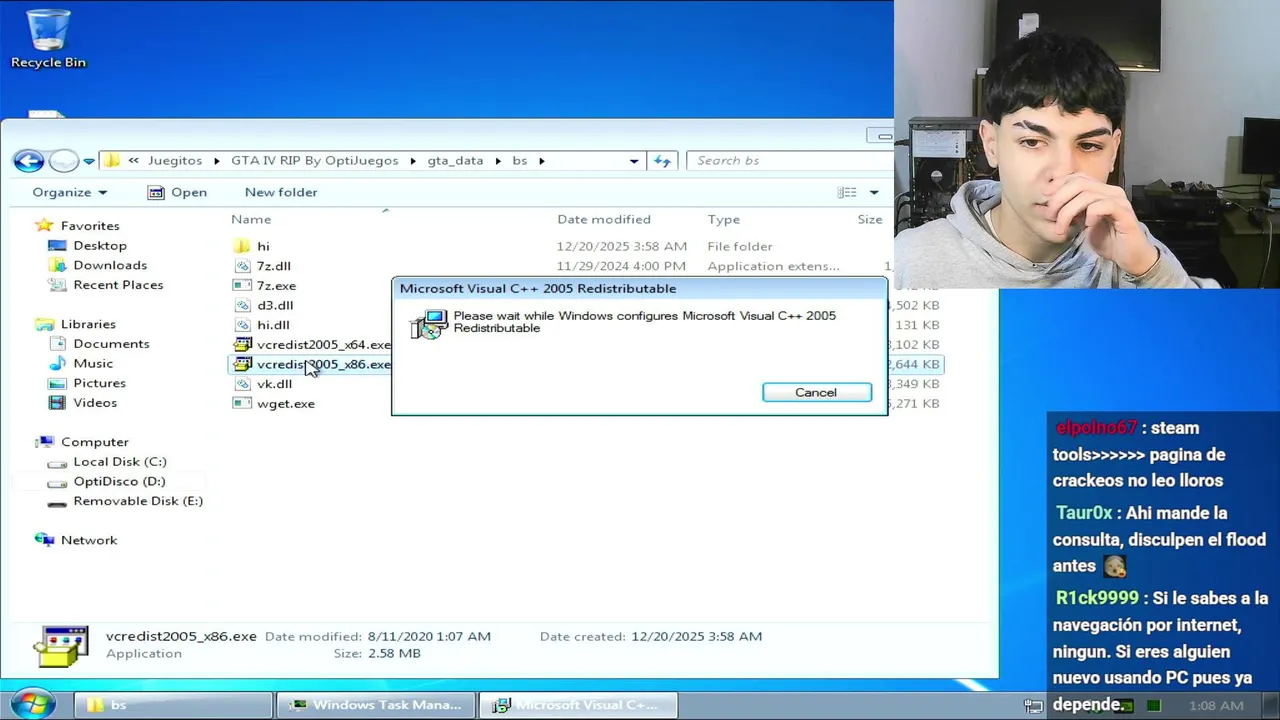Cancel the Visual C++ 2005 configuration
Viewport: 1280px width, 720px height.
point(816,392)
